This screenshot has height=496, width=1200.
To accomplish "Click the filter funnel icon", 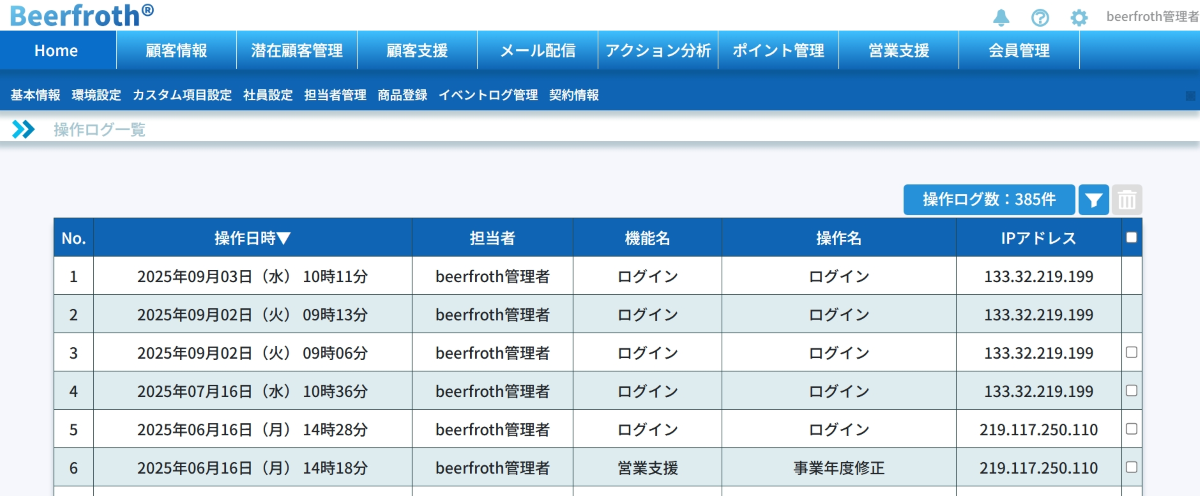I will [x=1094, y=200].
